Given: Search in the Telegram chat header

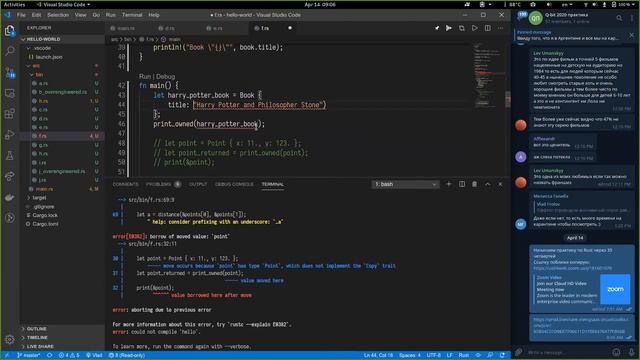Looking at the screenshot, I should click(619, 18).
